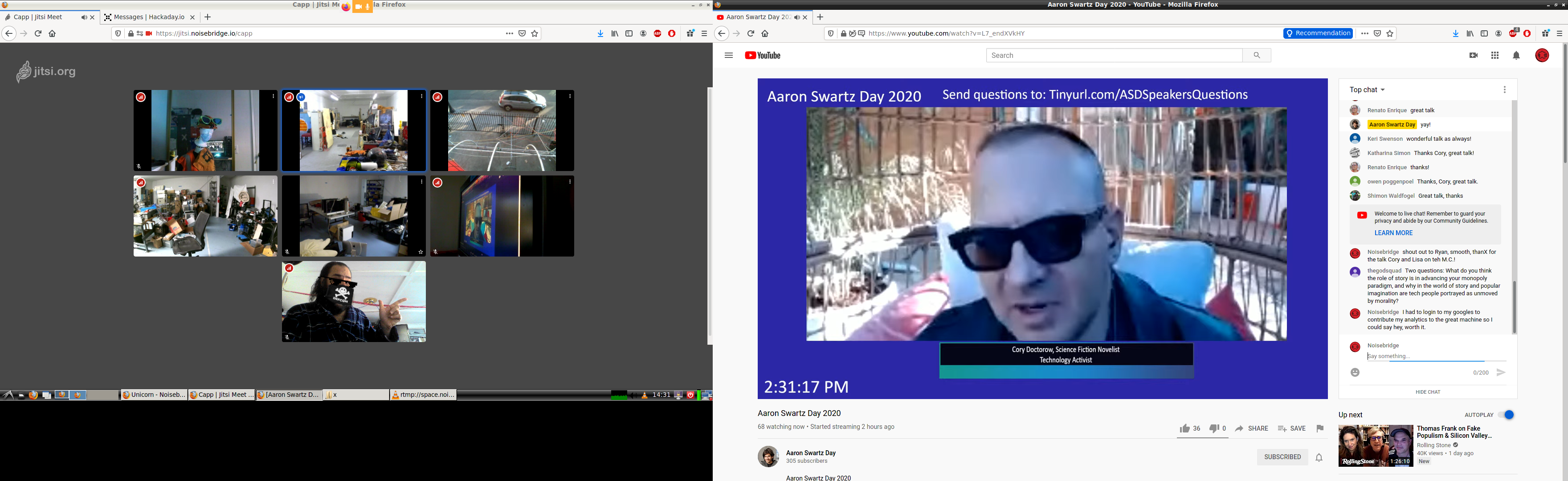The width and height of the screenshot is (1568, 481).
Task: Click HIDE CHAT below the chat panel
Action: (x=1427, y=392)
